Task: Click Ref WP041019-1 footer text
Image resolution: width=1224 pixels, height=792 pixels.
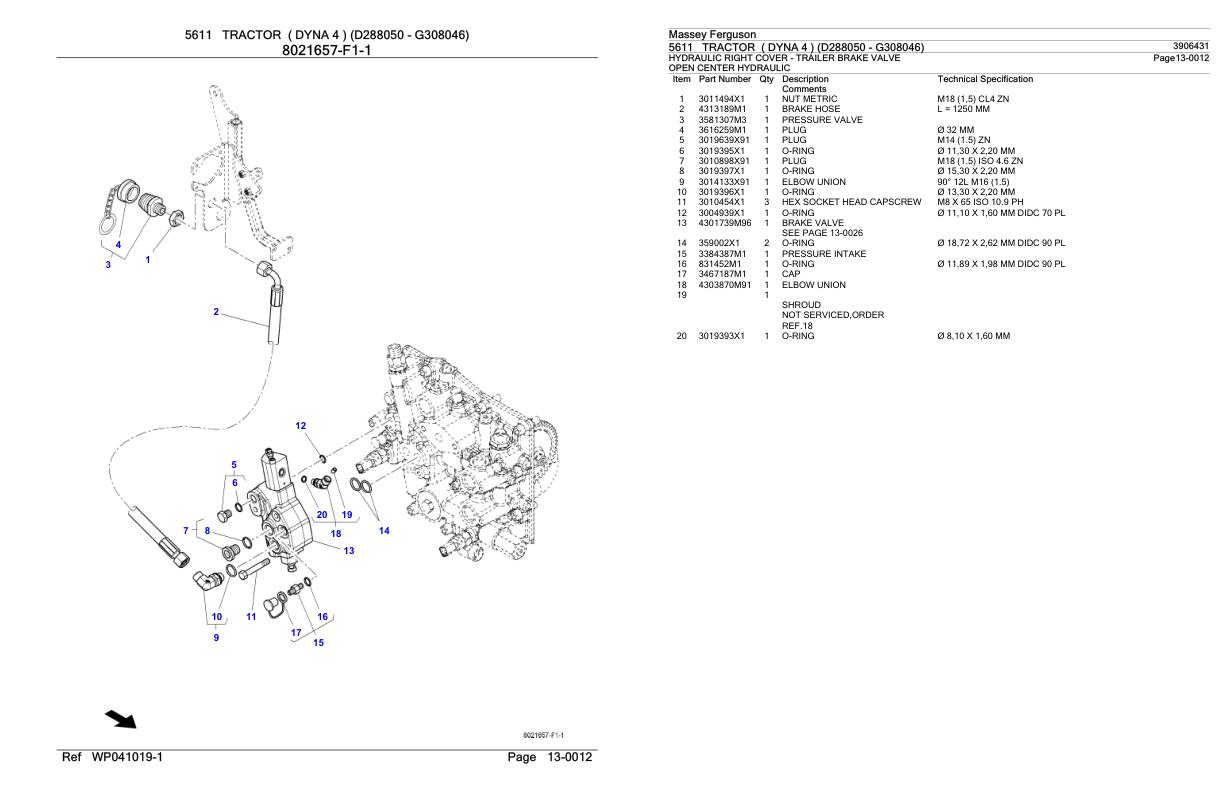Action: [x=111, y=756]
